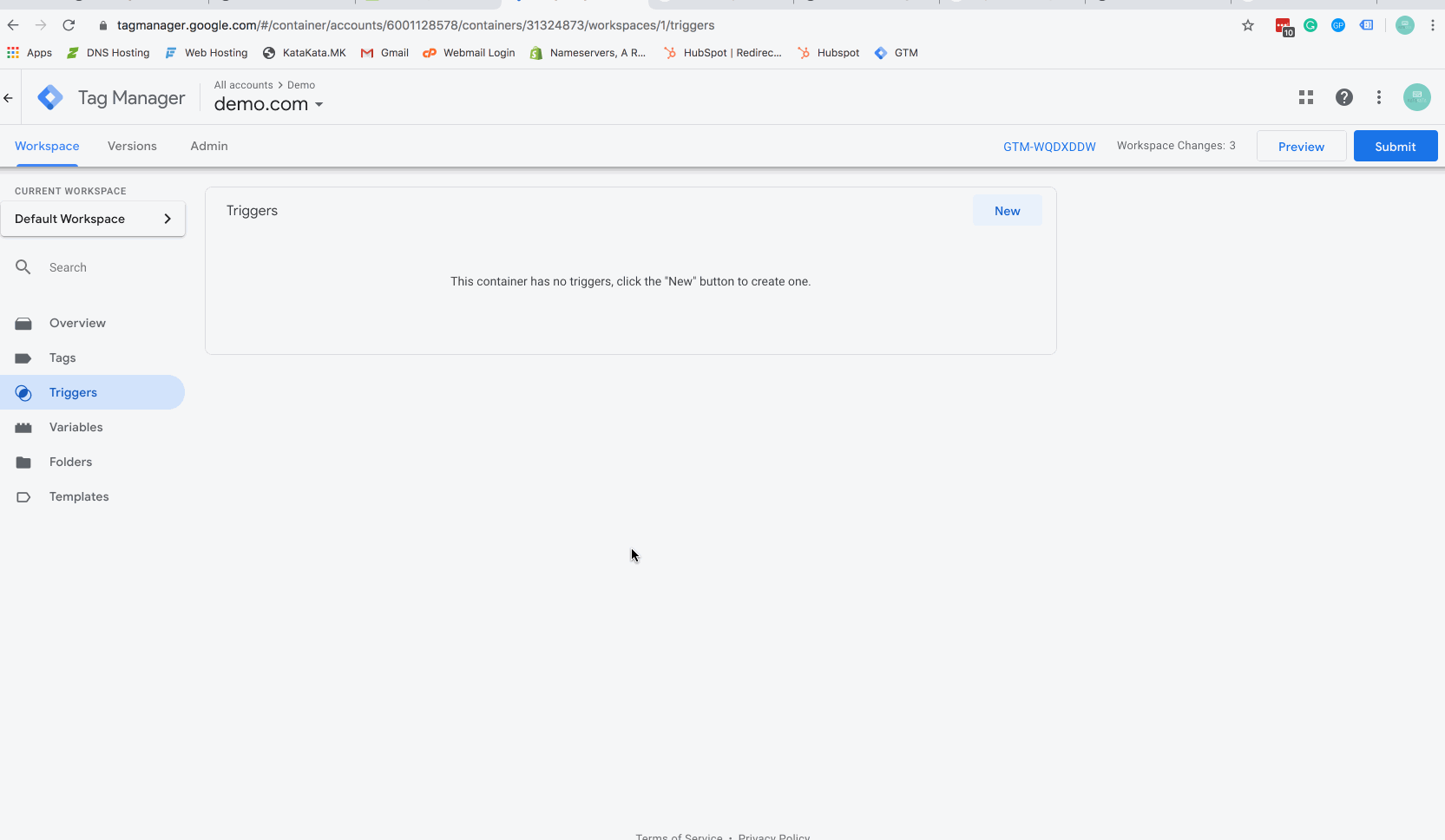
Task: Open Templates in the left navigation
Action: pos(79,496)
